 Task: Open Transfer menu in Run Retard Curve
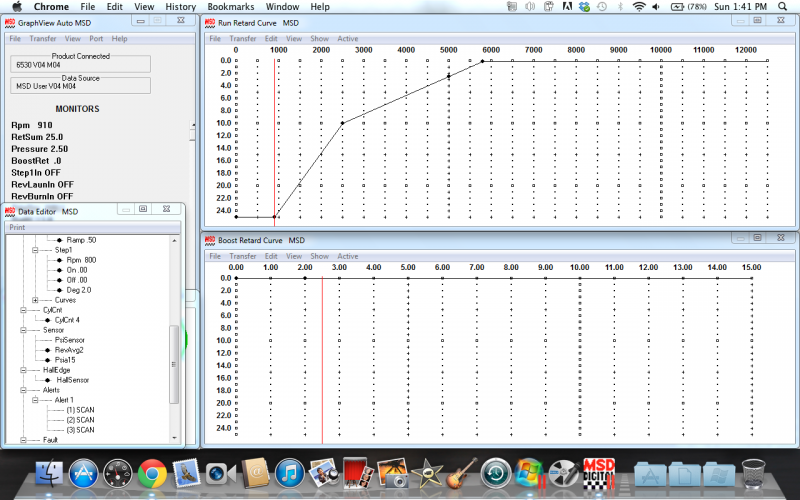(x=244, y=39)
